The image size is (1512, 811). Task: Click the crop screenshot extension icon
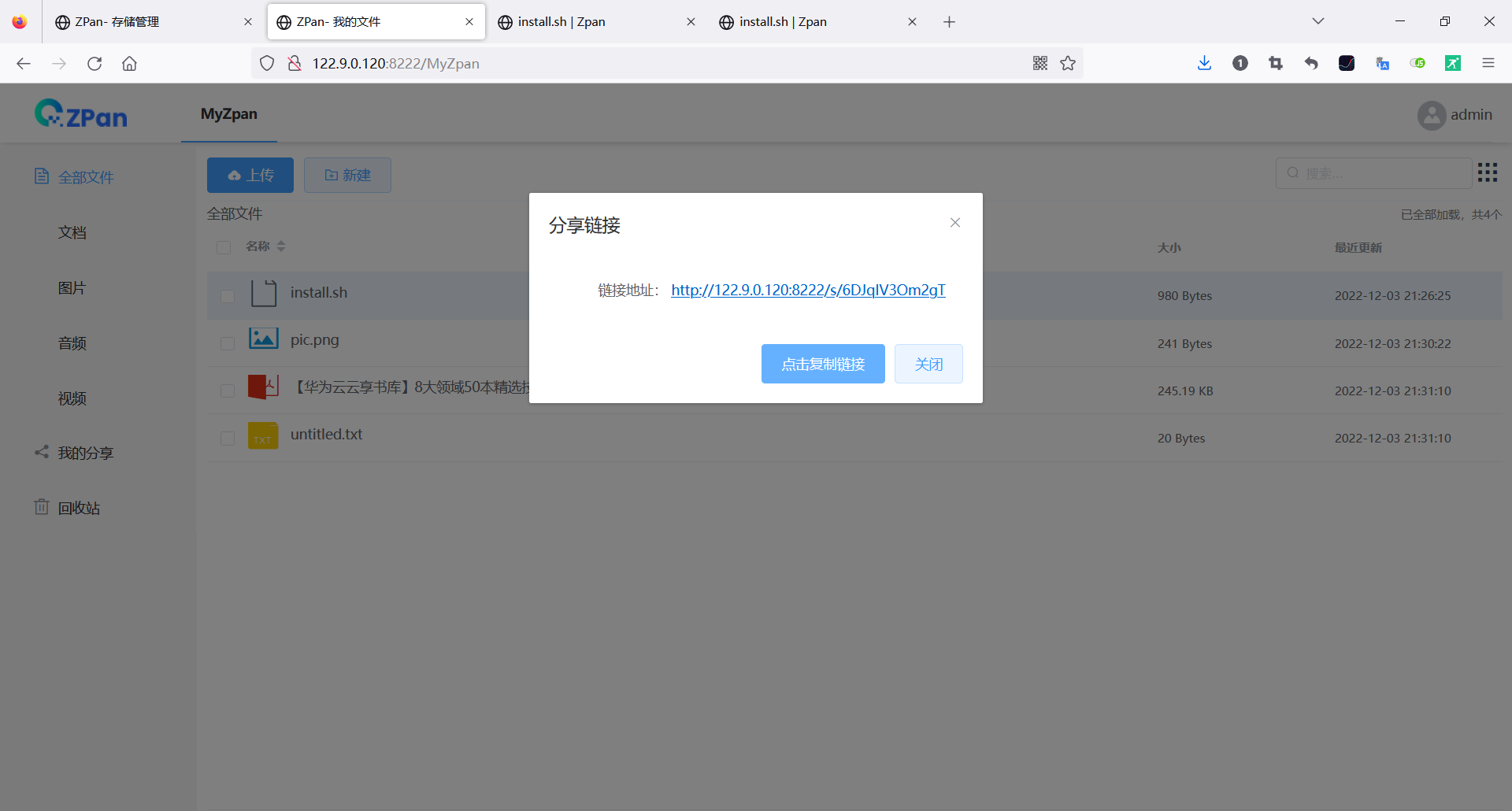1276,63
